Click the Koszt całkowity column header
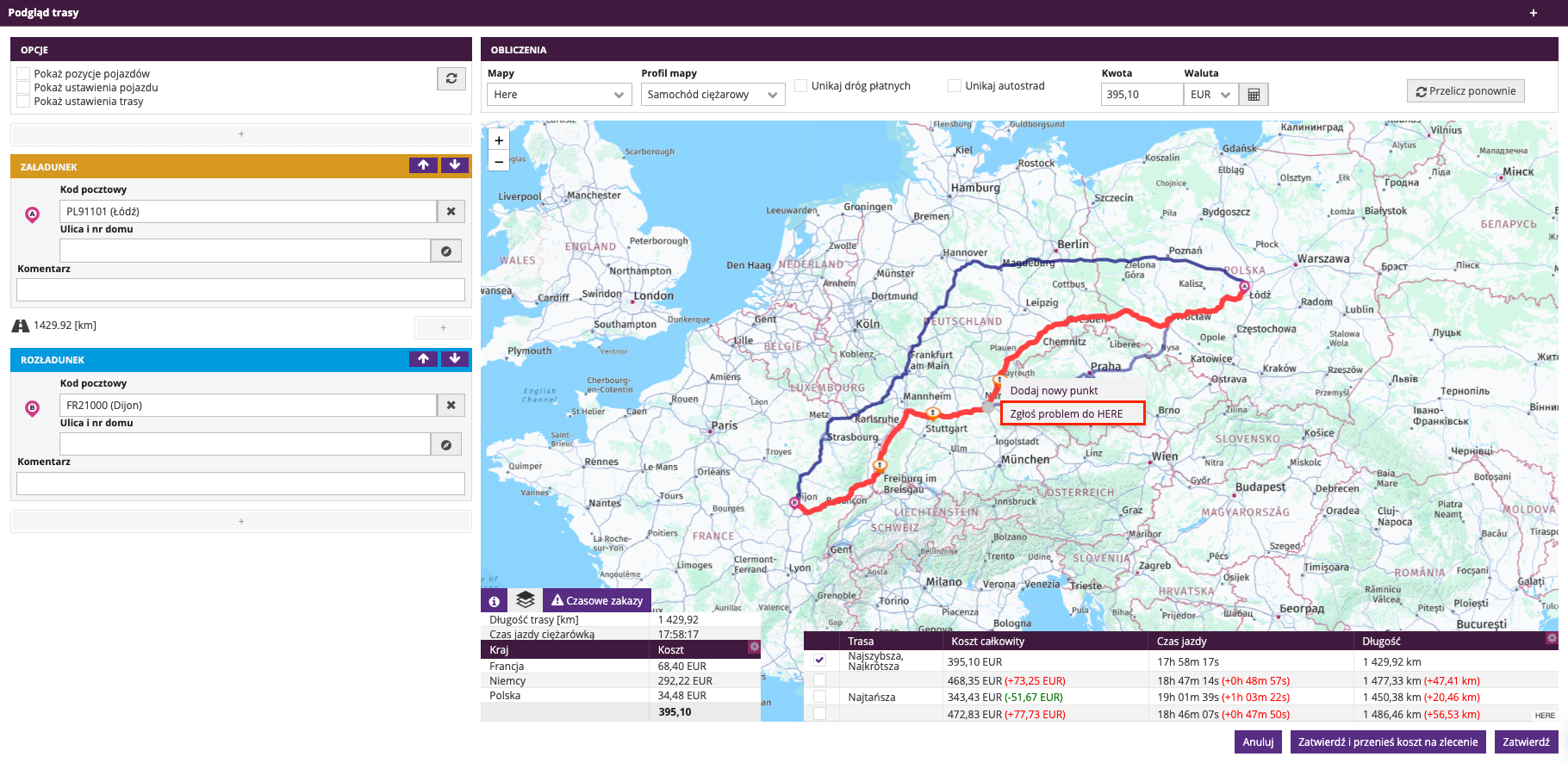The width and height of the screenshot is (1568, 763). click(x=1046, y=641)
